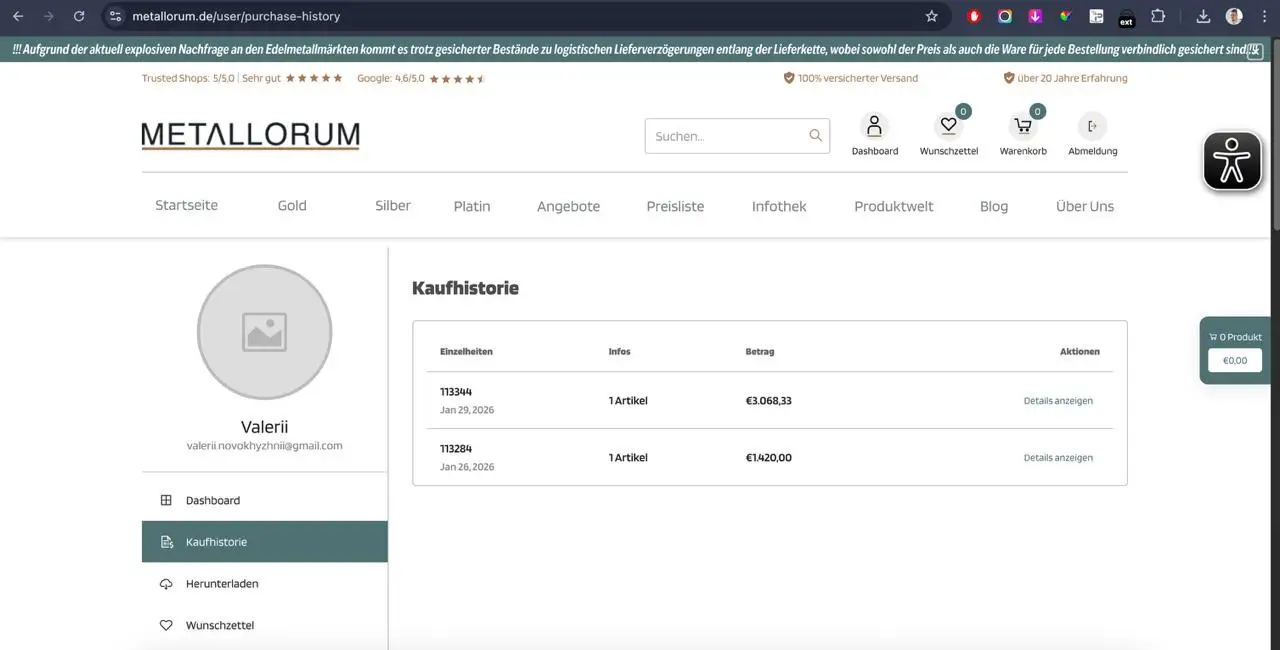Switch to the Startseite page
1280x650 pixels.
point(186,206)
